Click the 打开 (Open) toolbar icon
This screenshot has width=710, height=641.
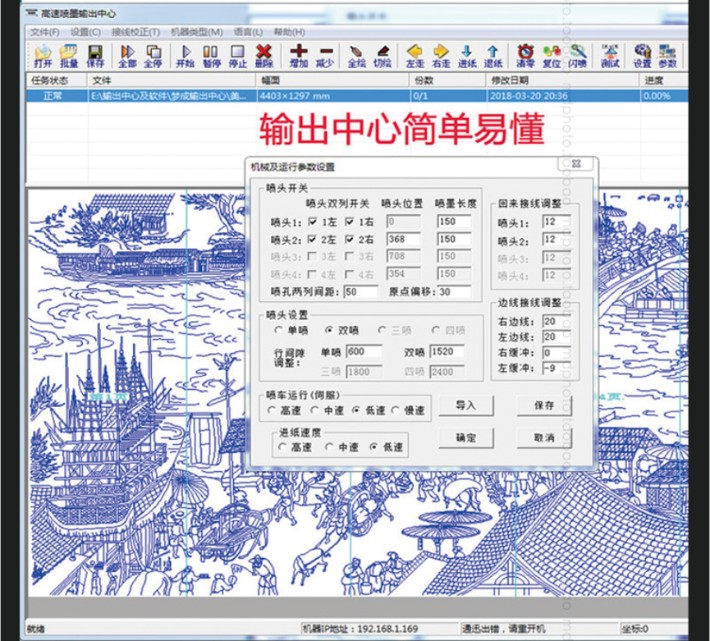42,55
